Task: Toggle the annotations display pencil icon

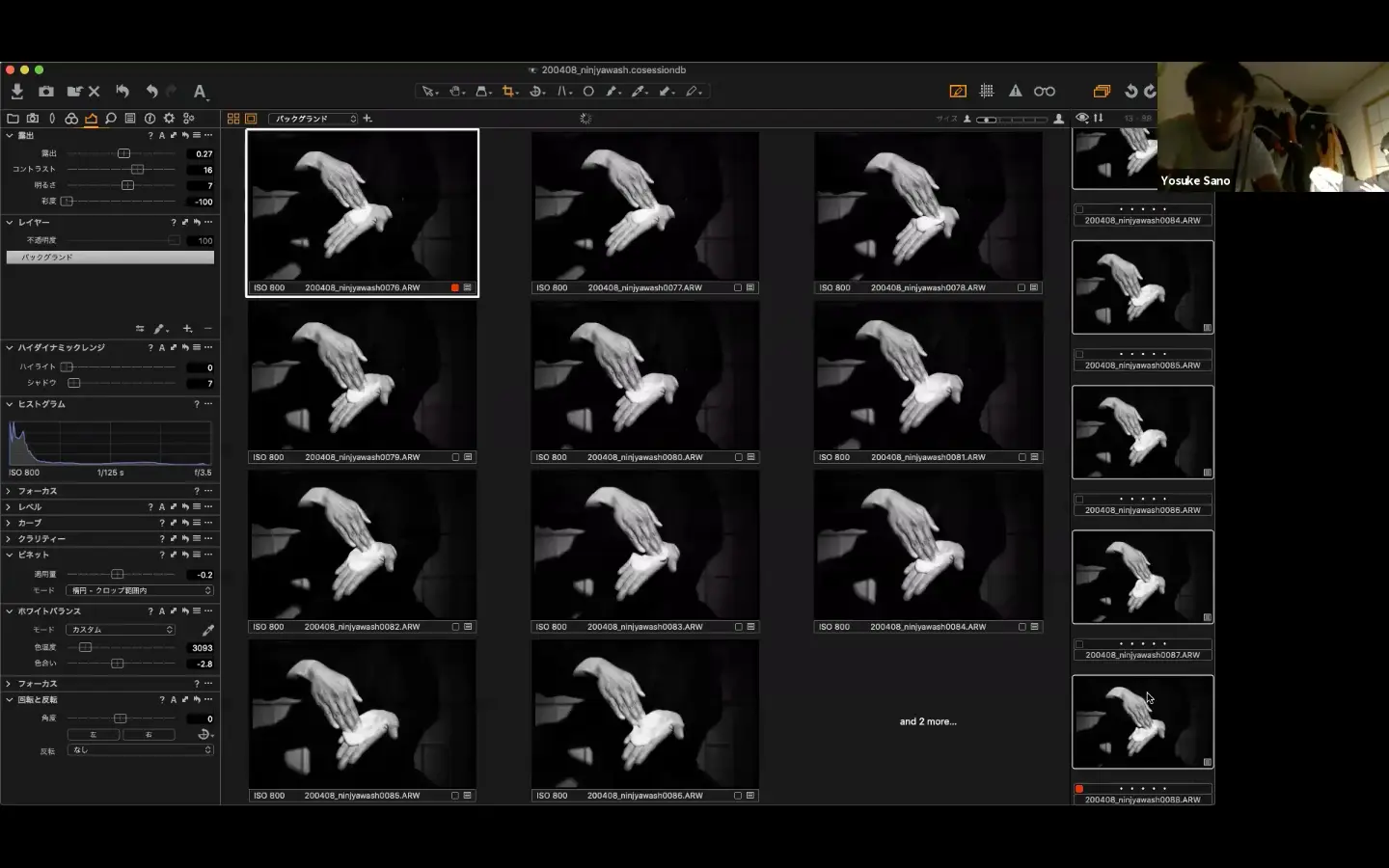Action: (958, 92)
